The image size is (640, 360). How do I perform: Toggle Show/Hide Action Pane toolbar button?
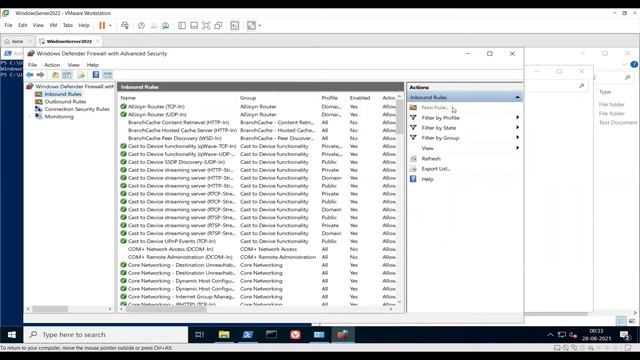pos(107,75)
